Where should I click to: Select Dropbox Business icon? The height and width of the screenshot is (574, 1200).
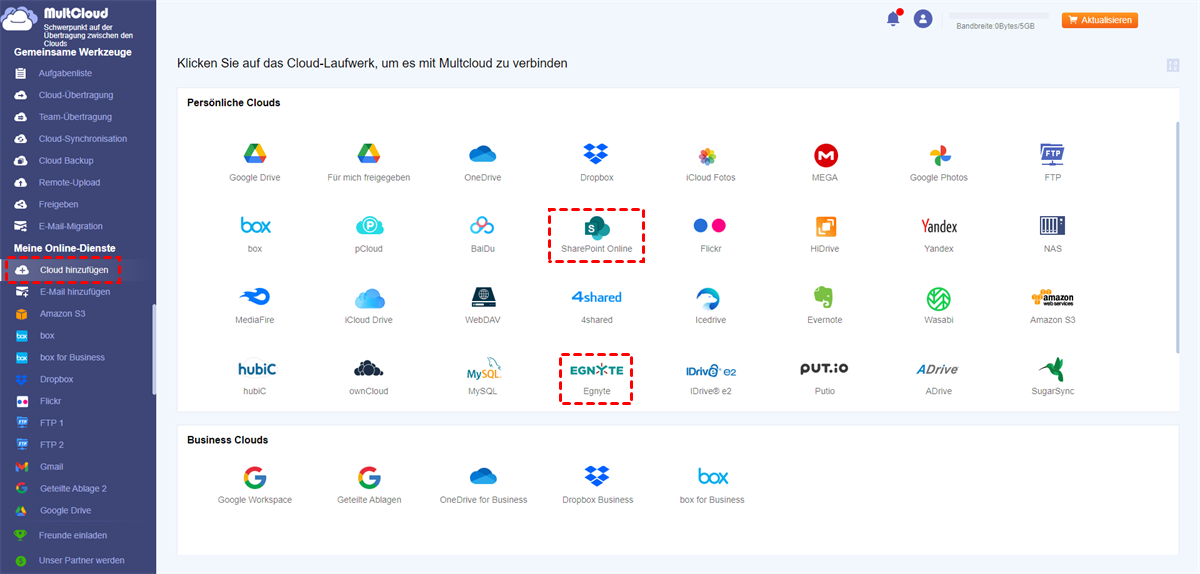(597, 477)
